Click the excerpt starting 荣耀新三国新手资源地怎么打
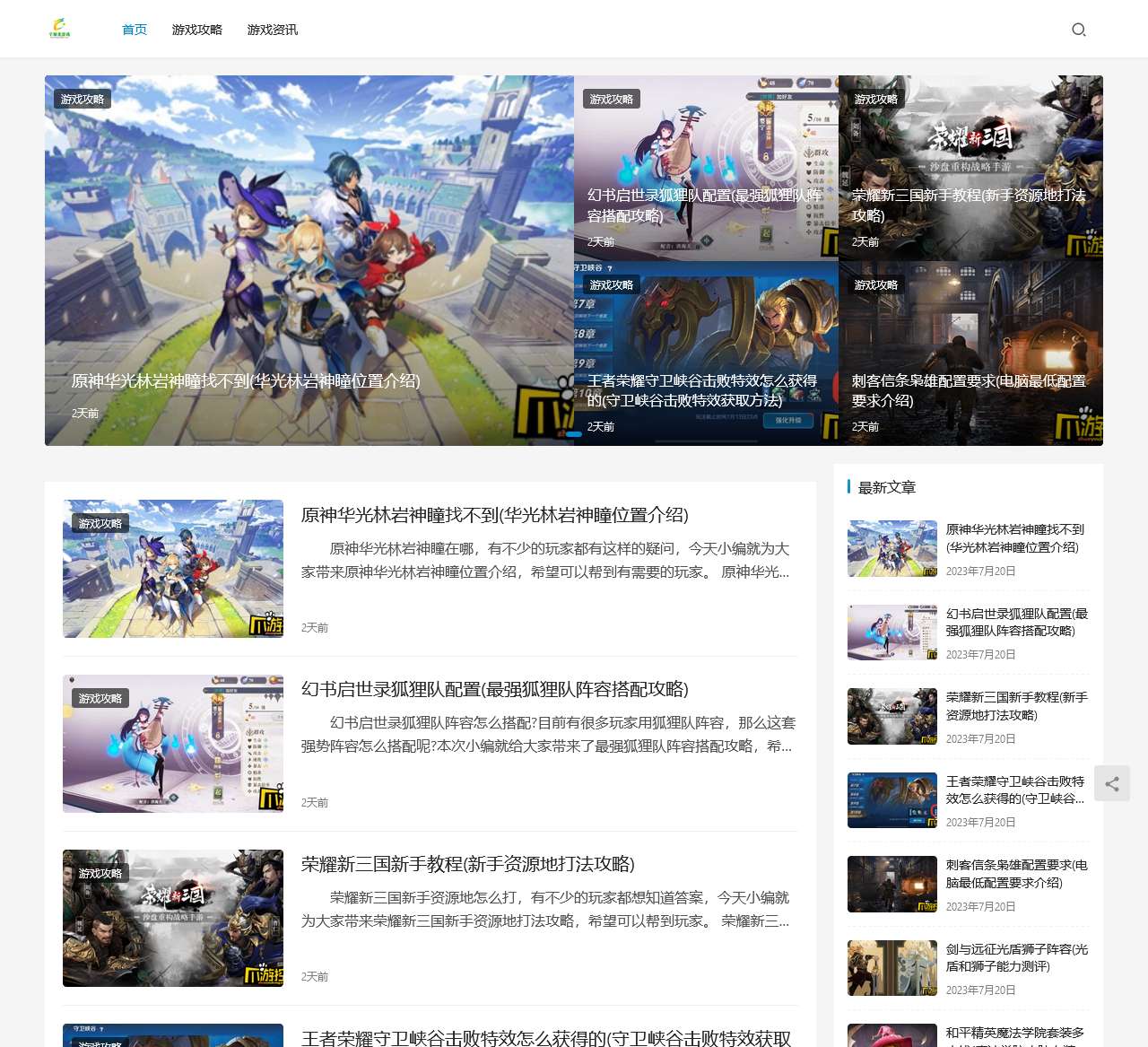The width and height of the screenshot is (1148, 1047). [x=545, y=909]
